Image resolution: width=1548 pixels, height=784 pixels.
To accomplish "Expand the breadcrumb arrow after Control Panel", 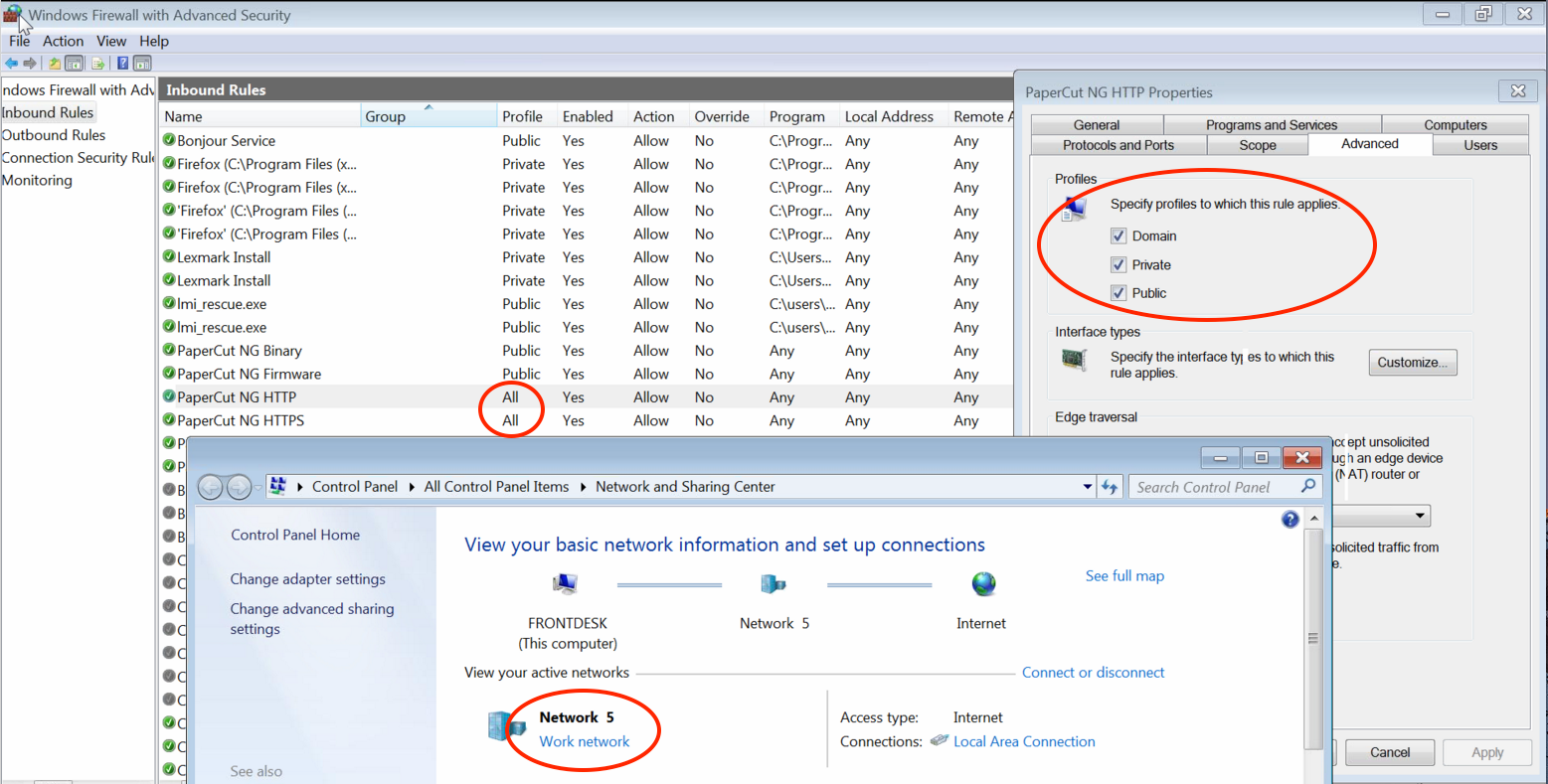I will point(411,487).
